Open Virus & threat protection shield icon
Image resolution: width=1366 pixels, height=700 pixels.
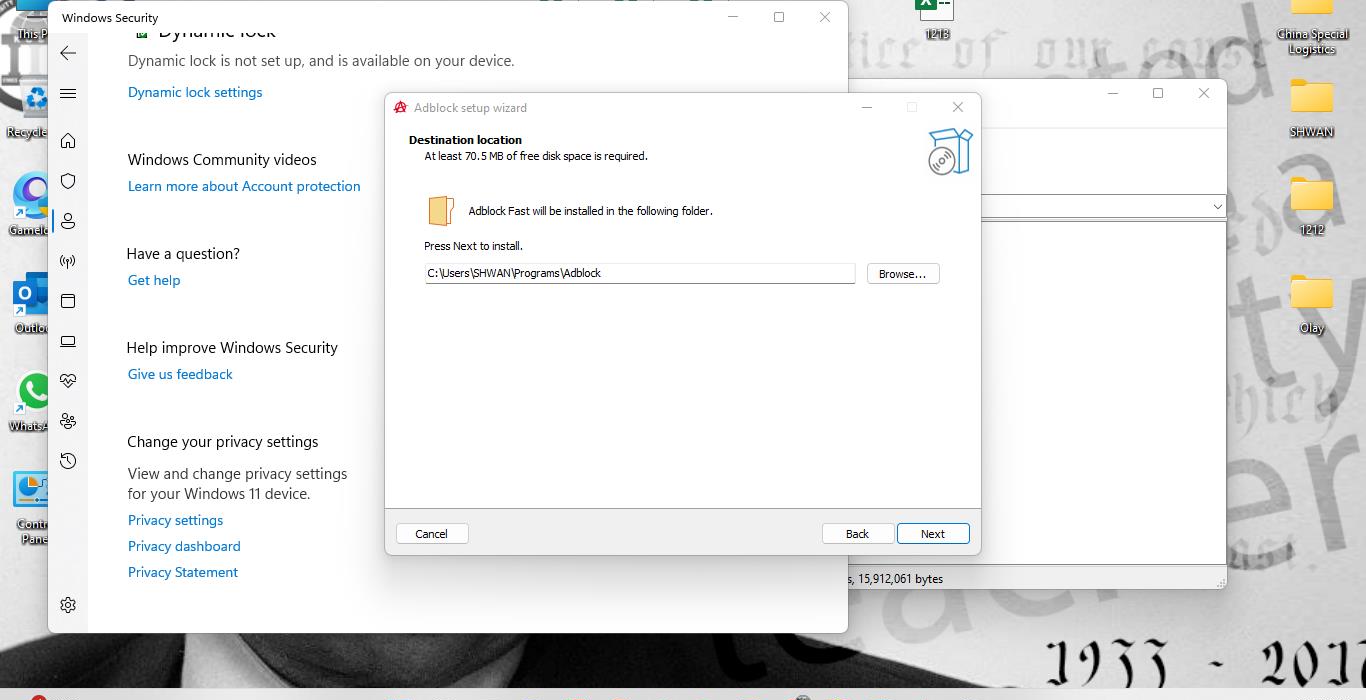click(x=68, y=181)
